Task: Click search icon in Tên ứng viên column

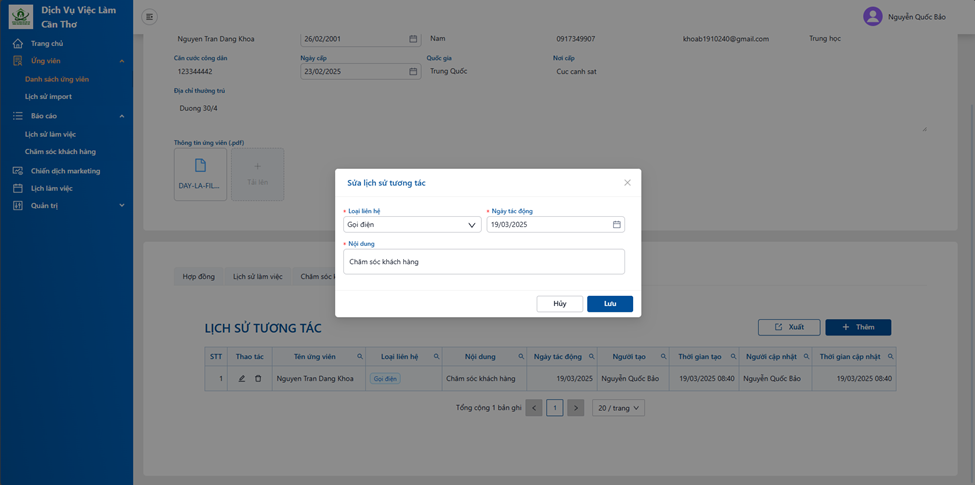Action: coord(360,357)
